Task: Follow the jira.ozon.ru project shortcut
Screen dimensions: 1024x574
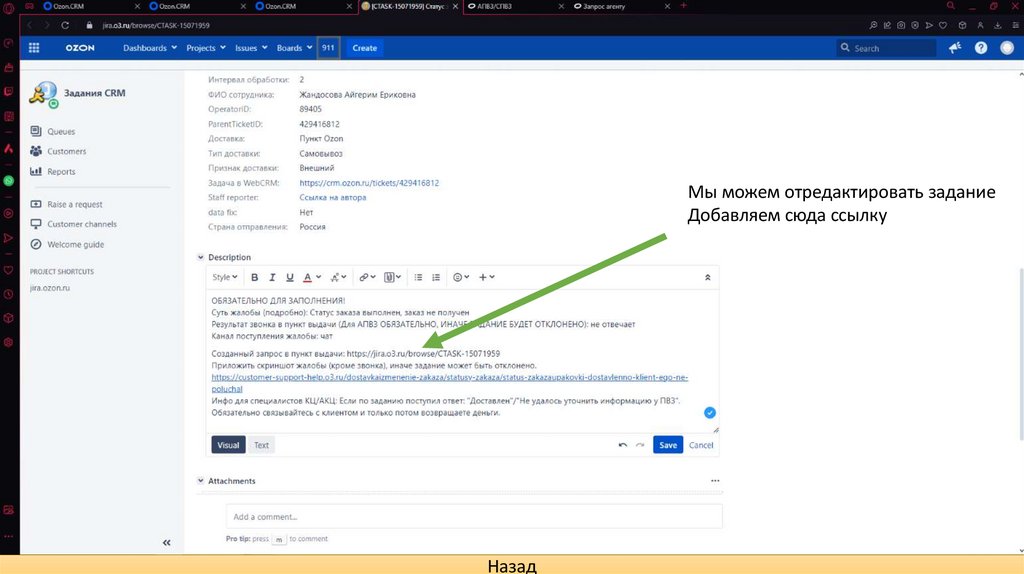Action: [50, 287]
